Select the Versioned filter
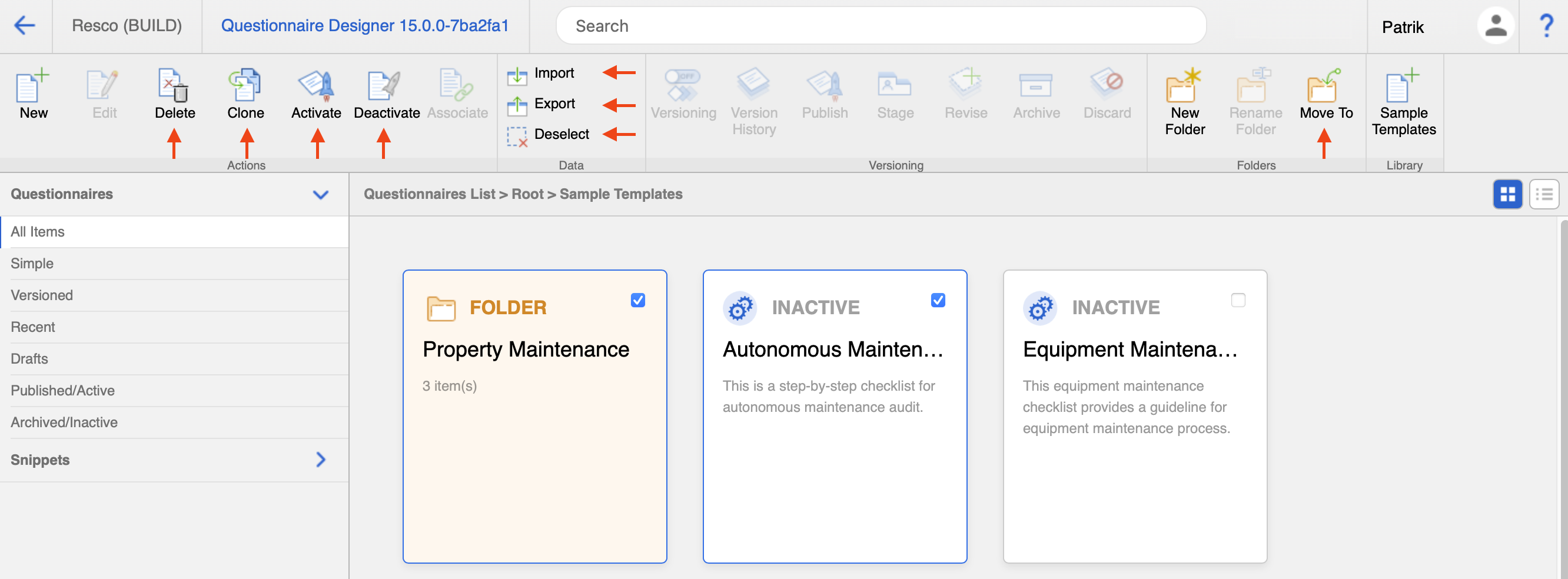The width and height of the screenshot is (1568, 579). click(41, 295)
